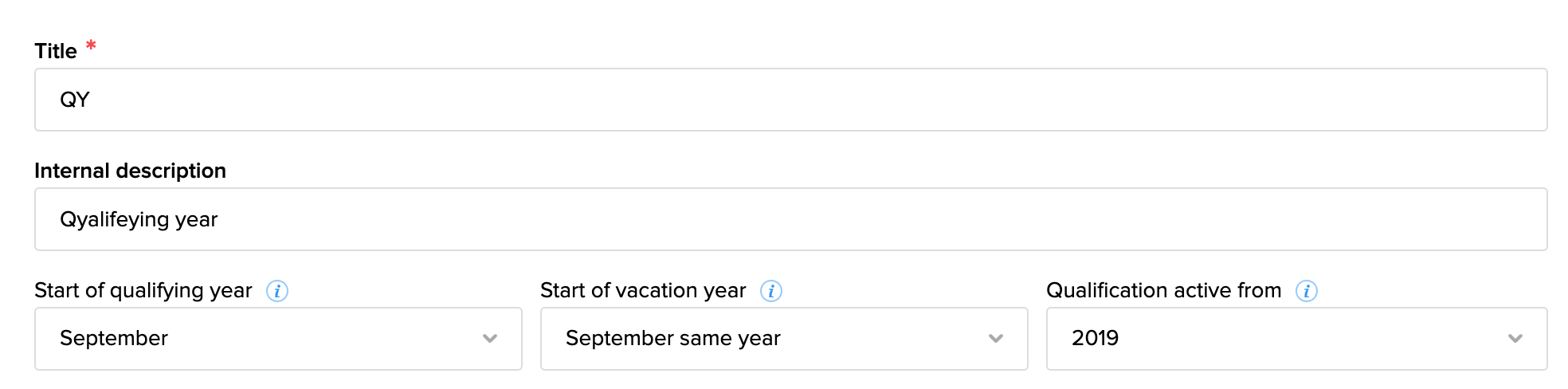
Task: Open the Start of qualifying year dropdown
Action: click(277, 339)
